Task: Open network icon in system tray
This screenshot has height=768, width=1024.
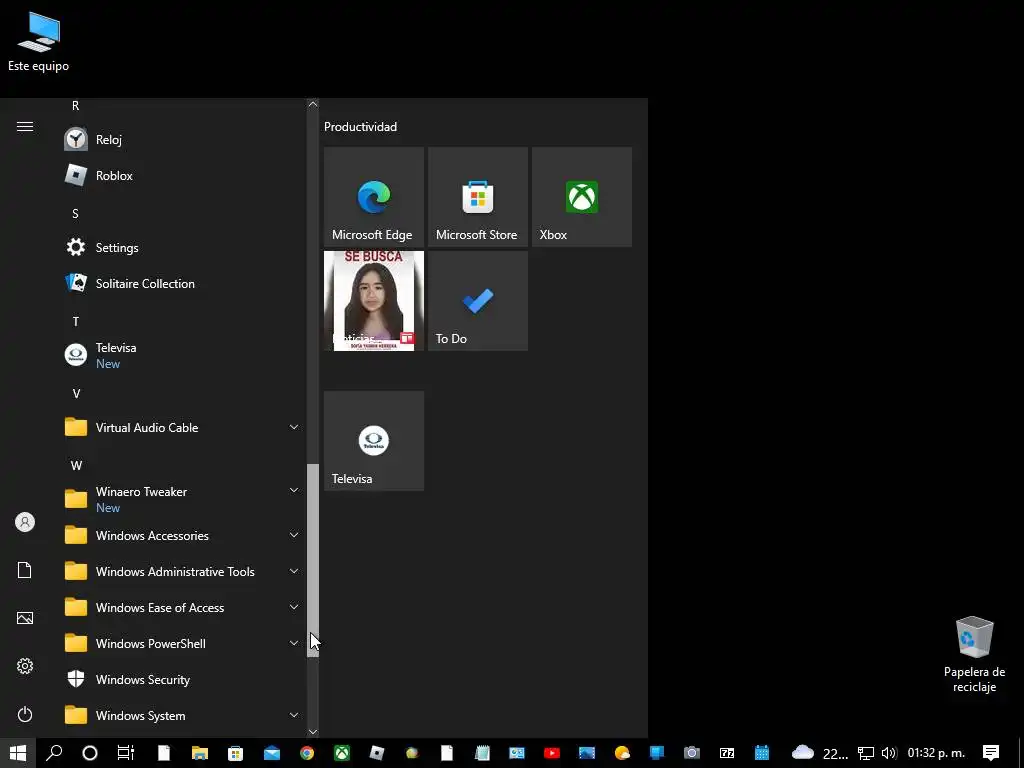Action: (x=866, y=753)
